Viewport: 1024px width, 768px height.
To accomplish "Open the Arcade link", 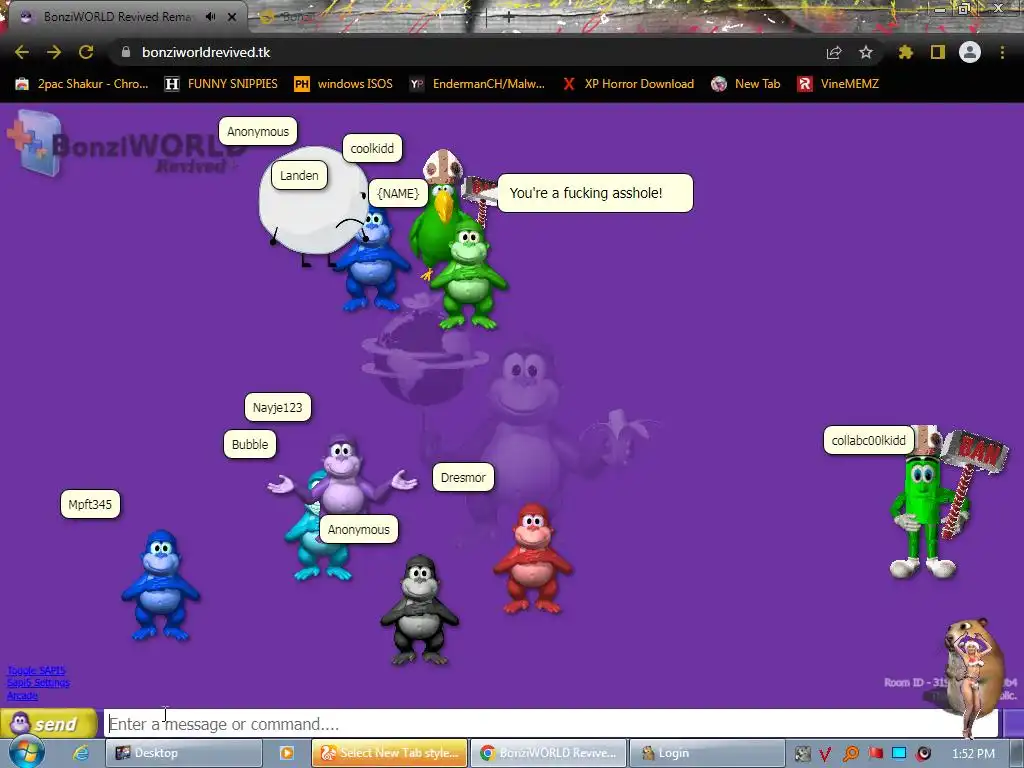I will click(22, 696).
